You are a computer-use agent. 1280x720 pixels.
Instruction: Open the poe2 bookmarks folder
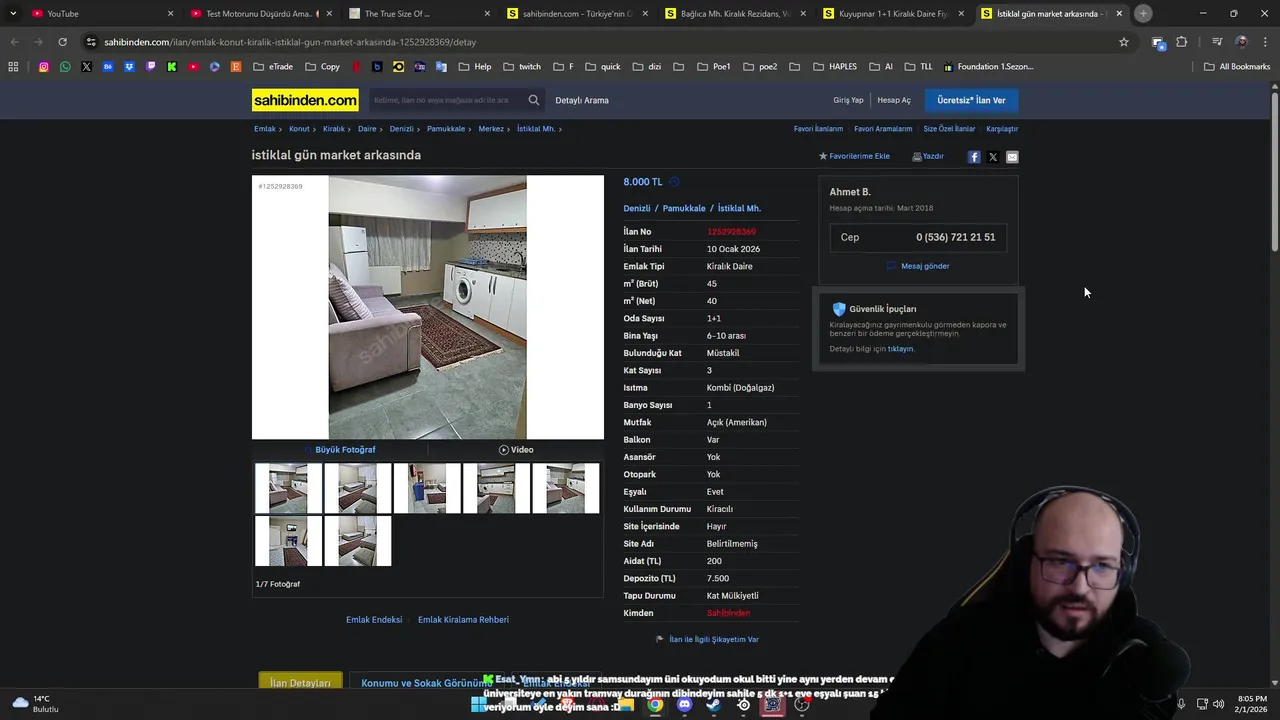pyautogui.click(x=759, y=67)
